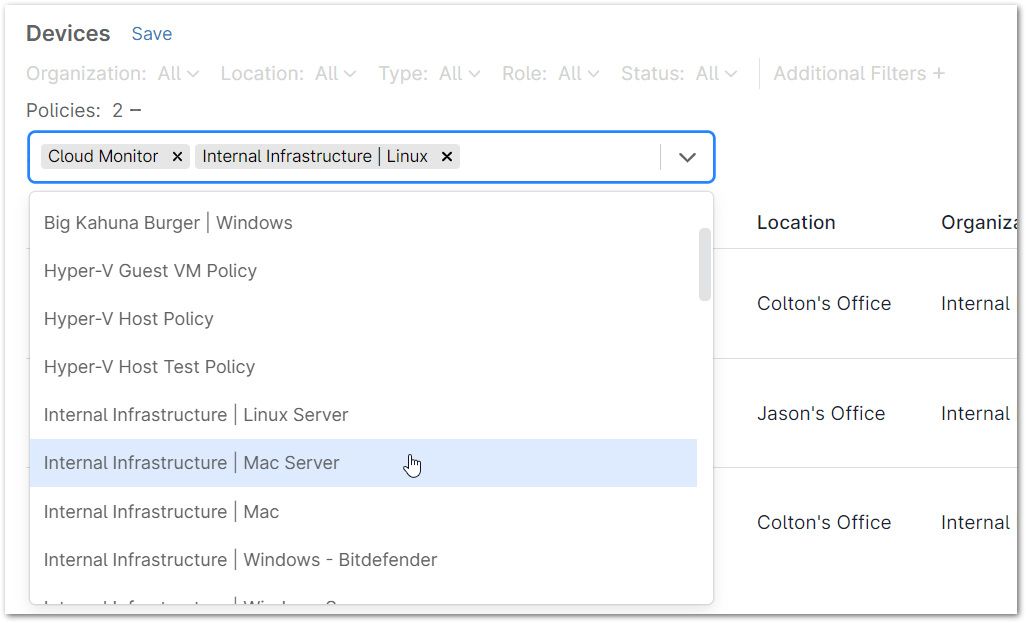The height and width of the screenshot is (623, 1026).
Task: Select the Big Kahuna Burger | Windows policy
Action: point(168,222)
